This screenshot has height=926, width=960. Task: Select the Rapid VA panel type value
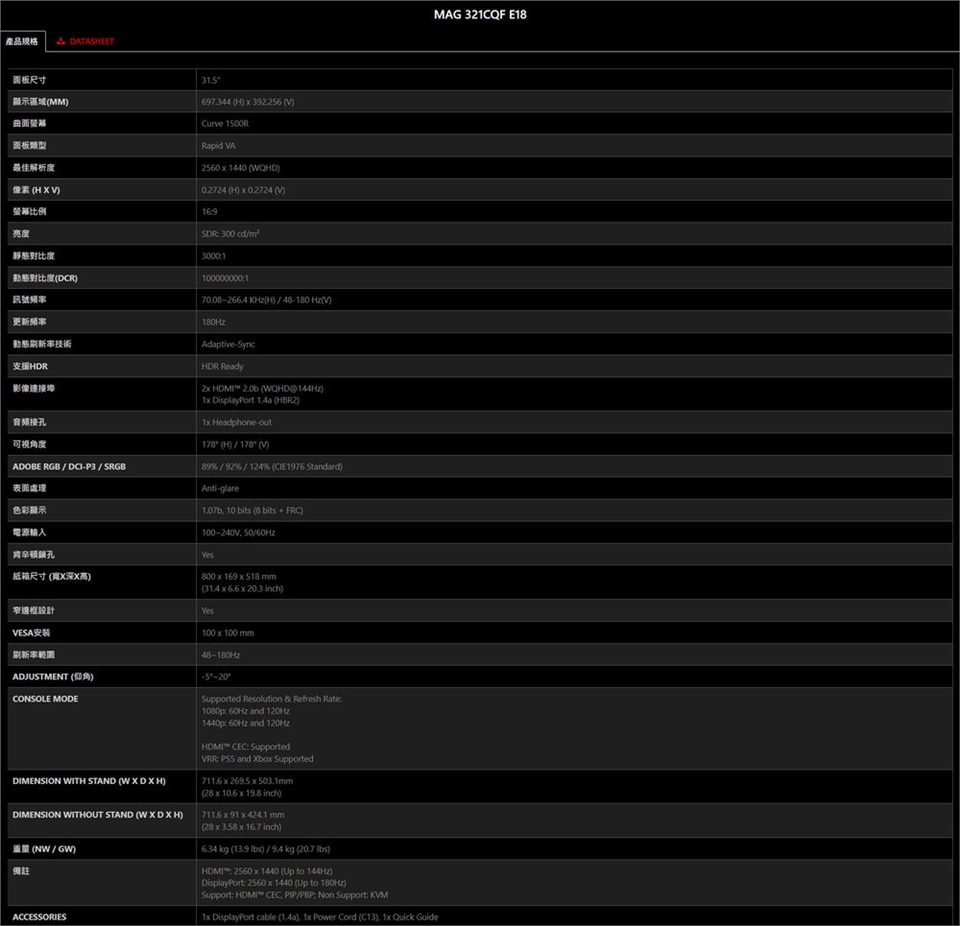click(218, 145)
